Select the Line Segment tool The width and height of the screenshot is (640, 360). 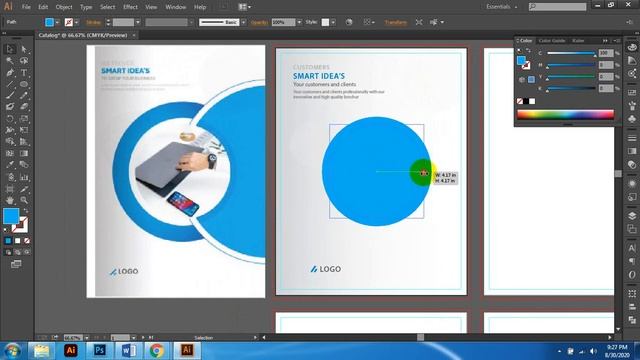pyautogui.click(x=10, y=84)
